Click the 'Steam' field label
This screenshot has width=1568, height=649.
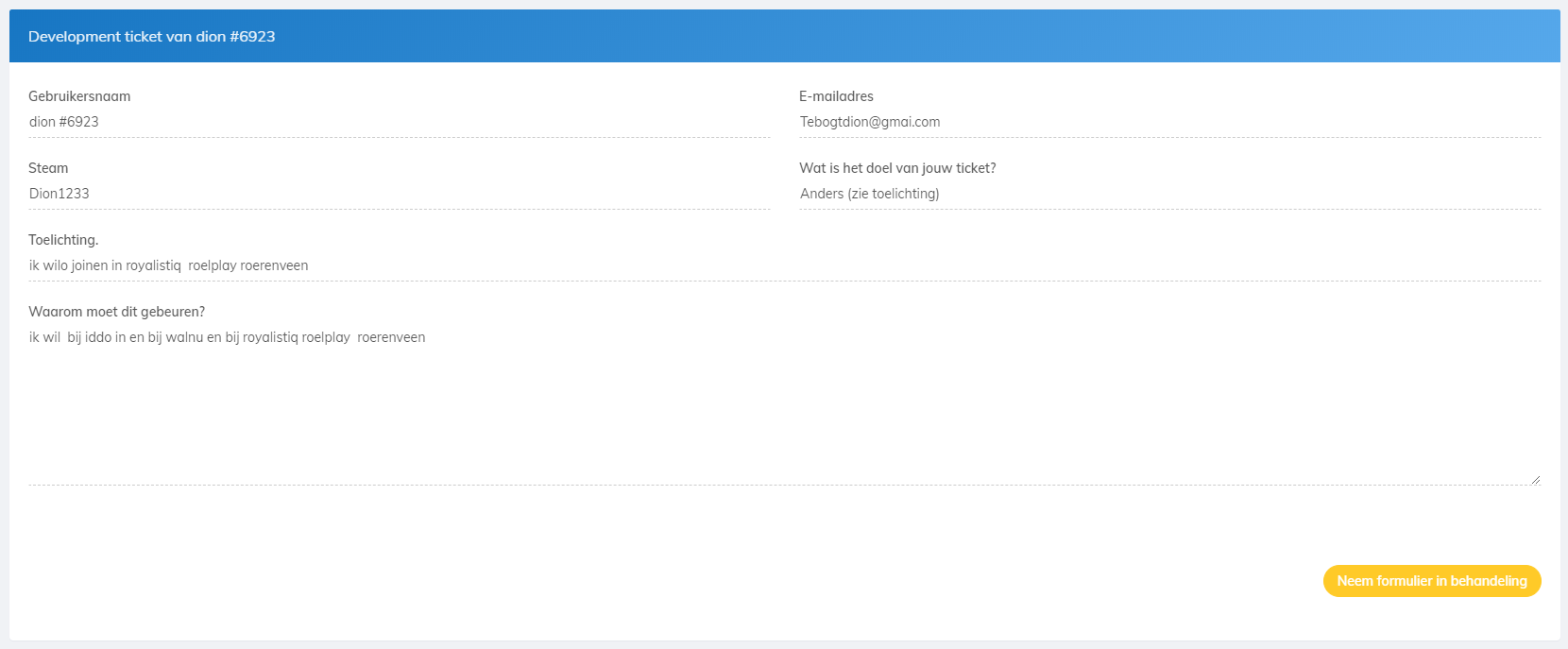point(48,168)
